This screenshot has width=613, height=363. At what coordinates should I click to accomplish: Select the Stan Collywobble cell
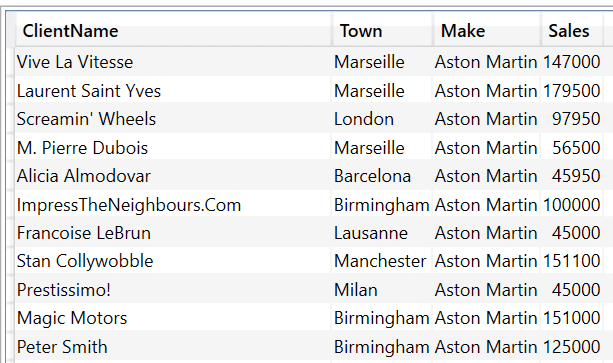173,261
